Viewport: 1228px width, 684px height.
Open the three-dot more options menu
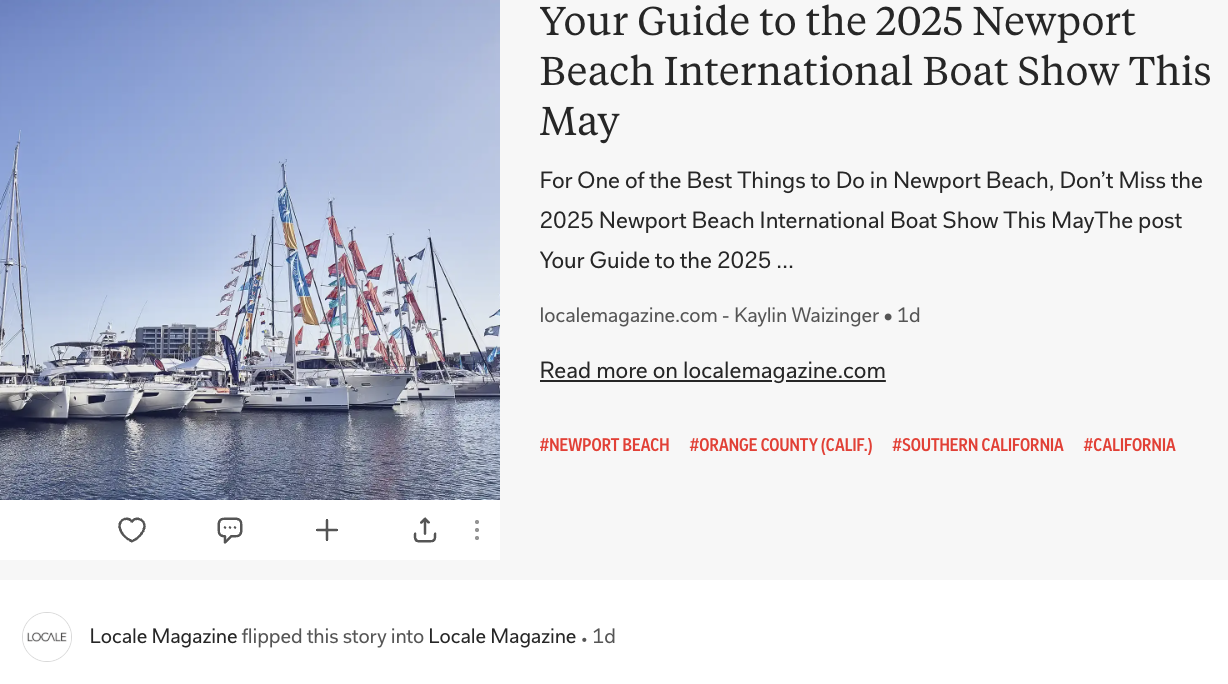477,530
